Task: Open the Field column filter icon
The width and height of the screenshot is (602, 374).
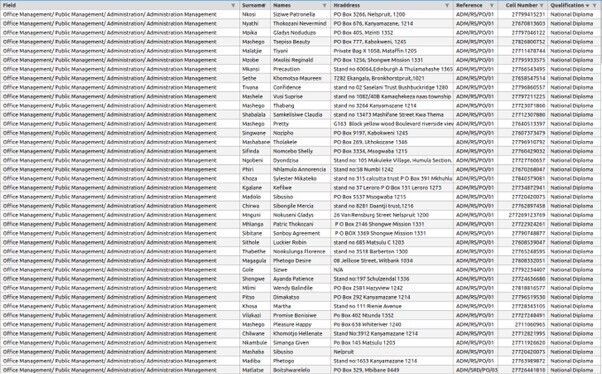Action: click(233, 5)
